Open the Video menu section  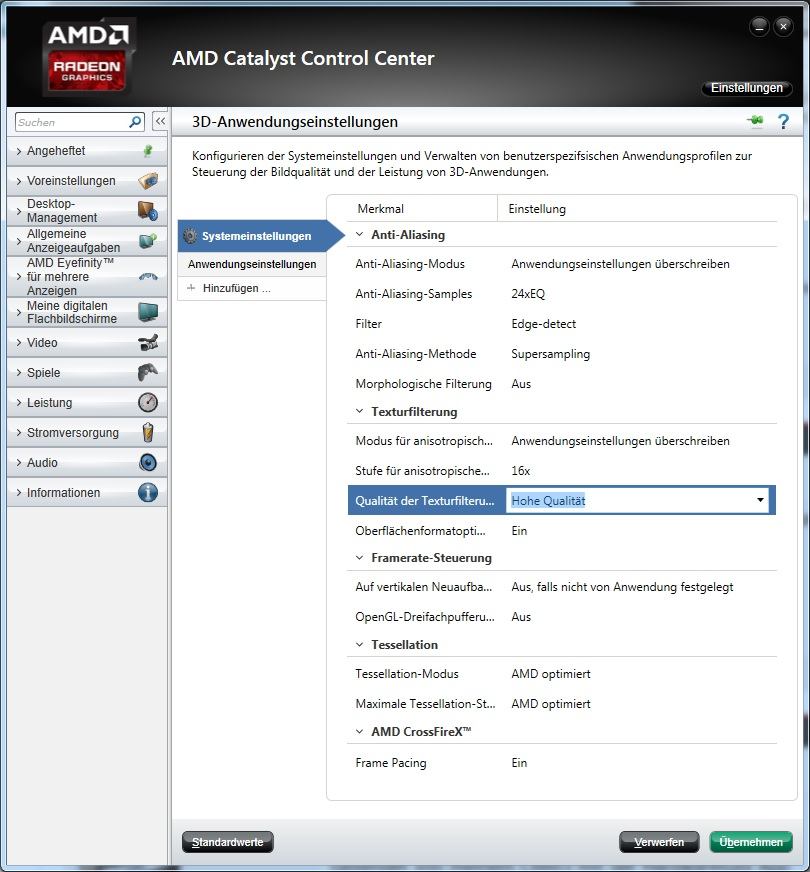(87, 343)
